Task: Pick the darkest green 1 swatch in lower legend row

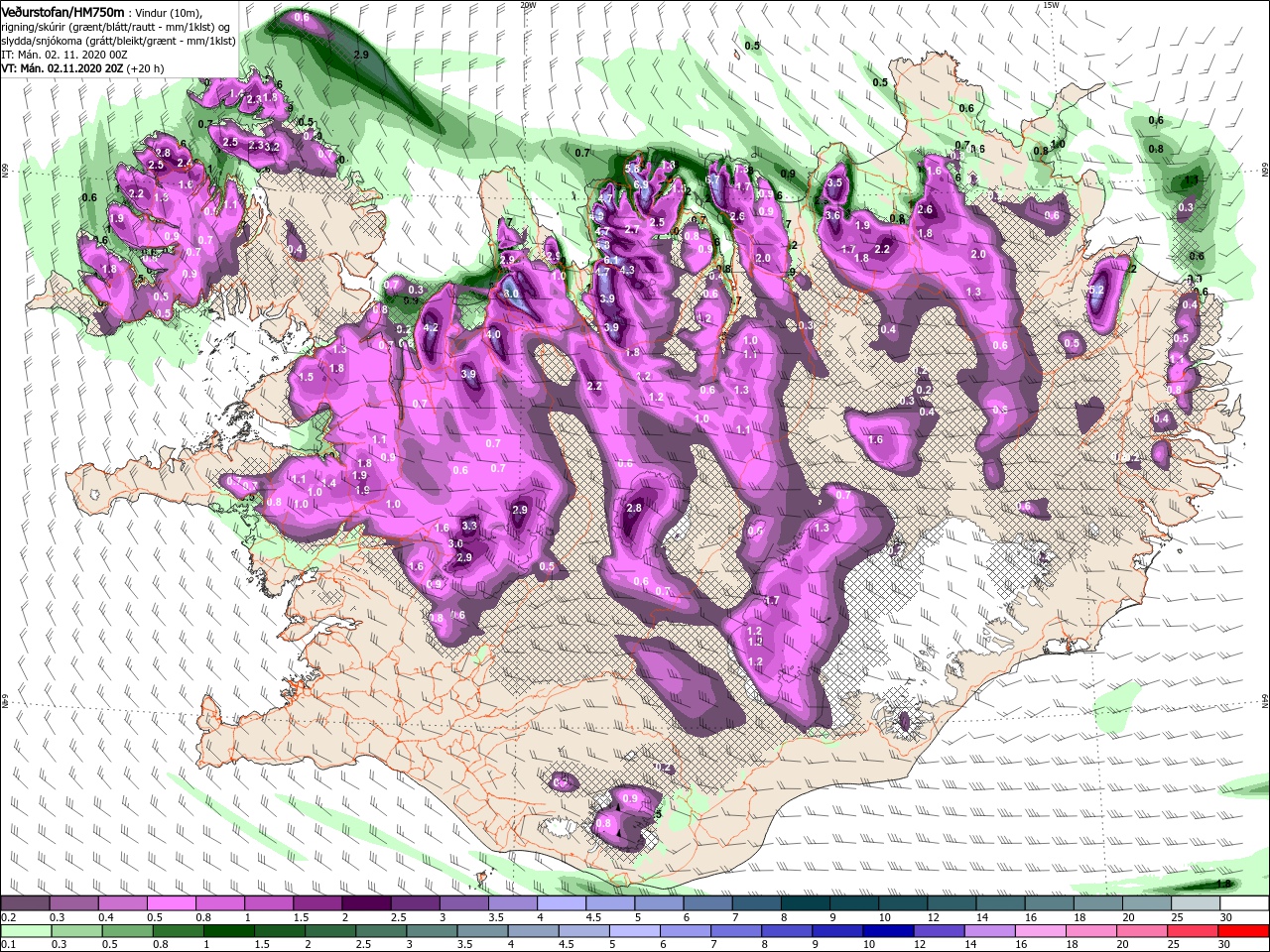Action: pos(228,931)
